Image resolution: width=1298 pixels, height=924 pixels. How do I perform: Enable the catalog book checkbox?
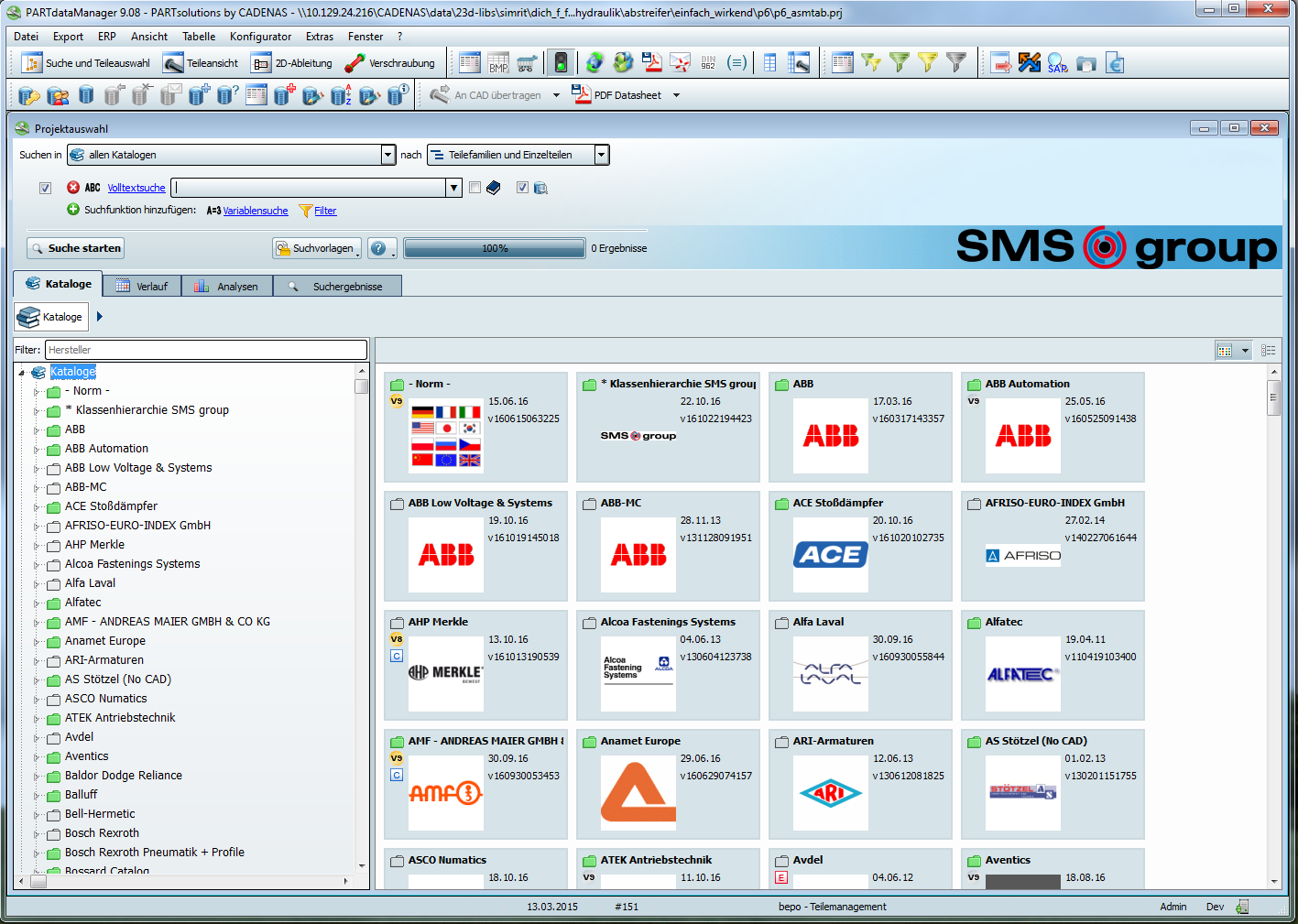(x=474, y=187)
